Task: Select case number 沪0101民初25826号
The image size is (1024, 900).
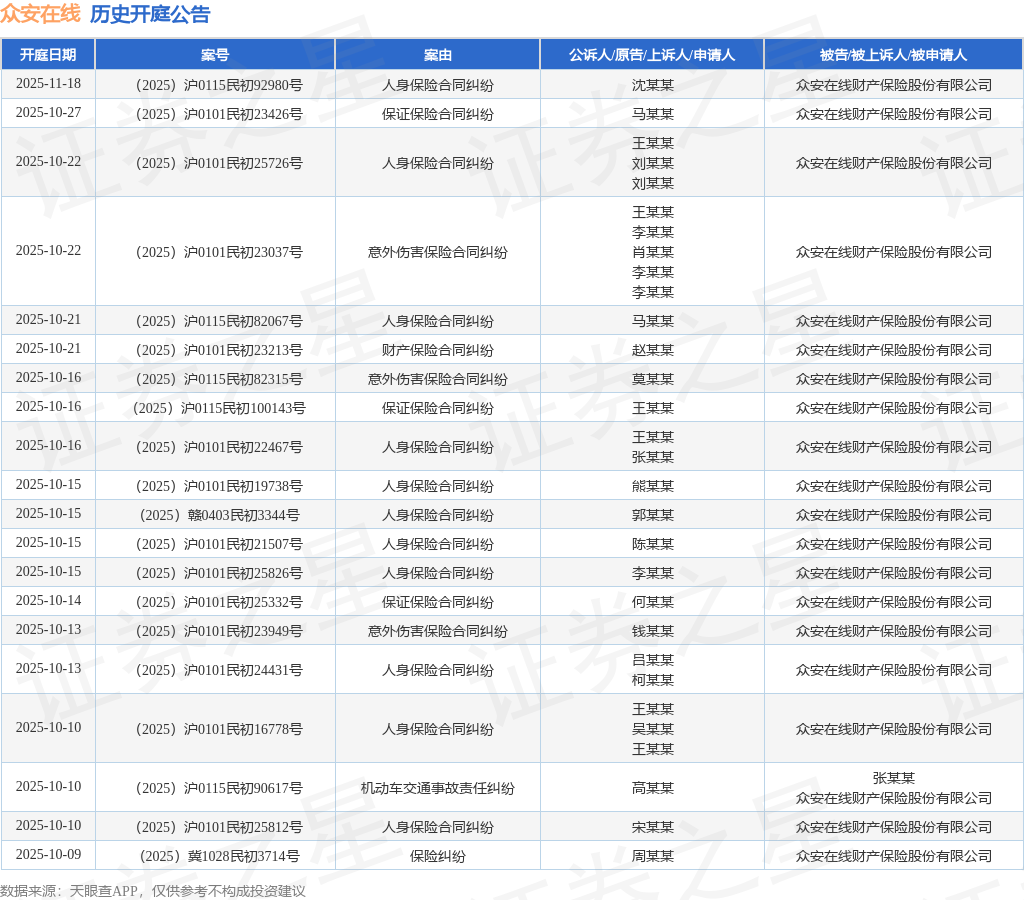Action: 219,573
